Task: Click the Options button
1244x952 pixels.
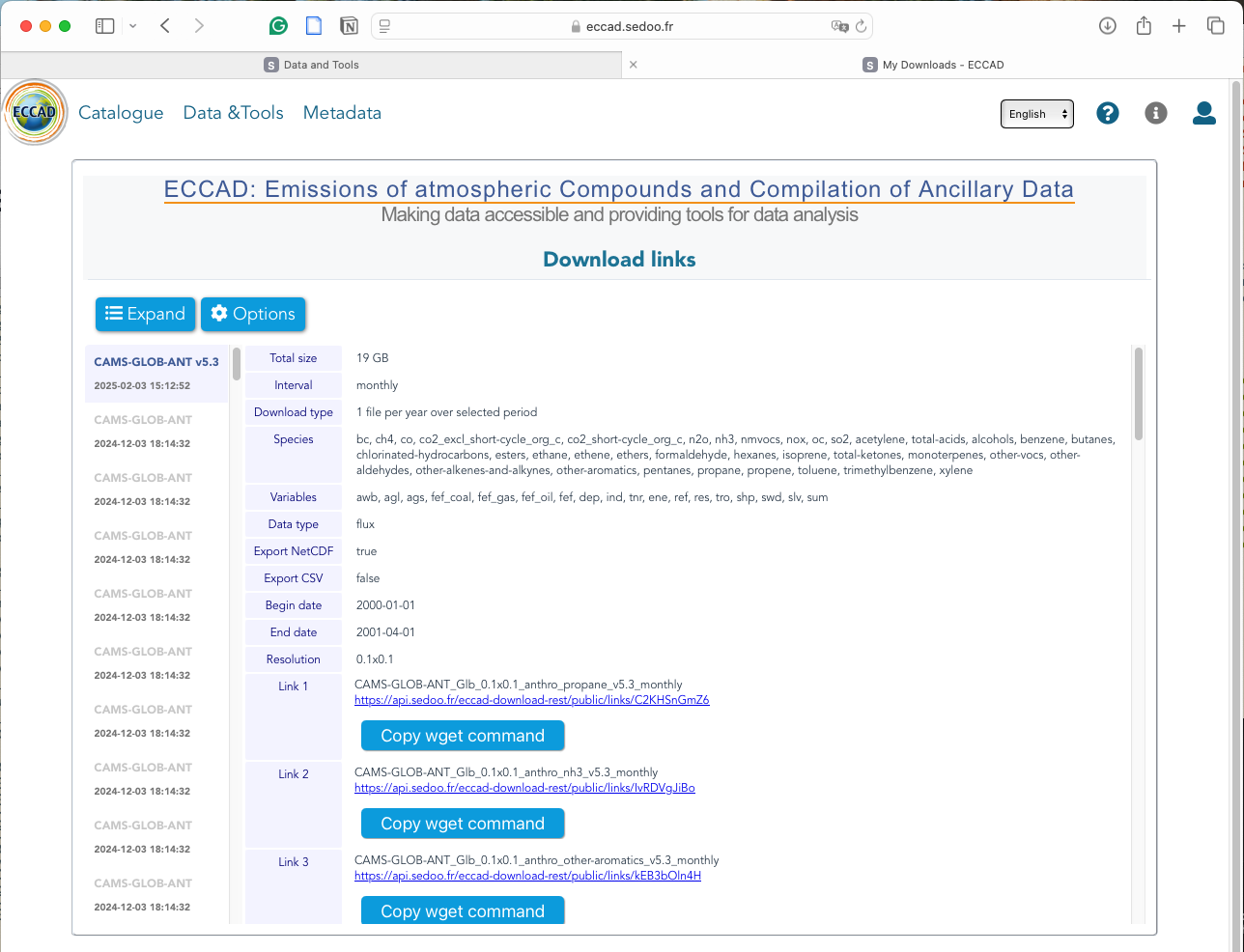Action: point(253,314)
